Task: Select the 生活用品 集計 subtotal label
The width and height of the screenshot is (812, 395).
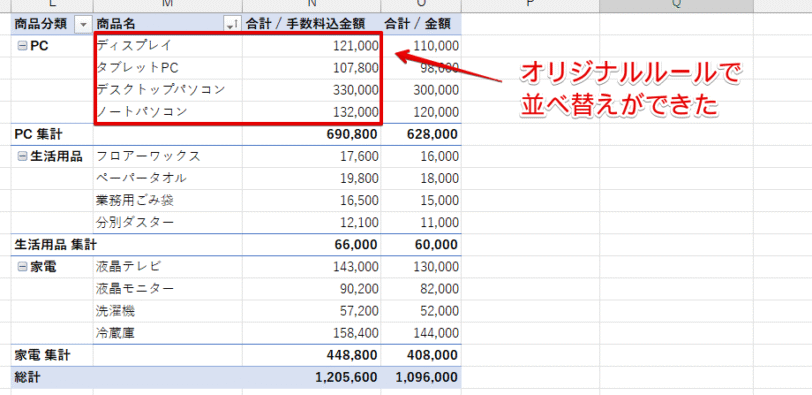Action: [55, 245]
